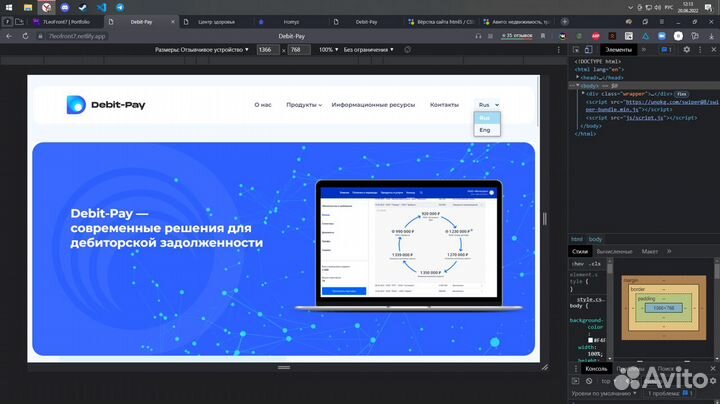Screen dimensions: 720x404
Task: Go back in browser history
Action: (x=9, y=36)
